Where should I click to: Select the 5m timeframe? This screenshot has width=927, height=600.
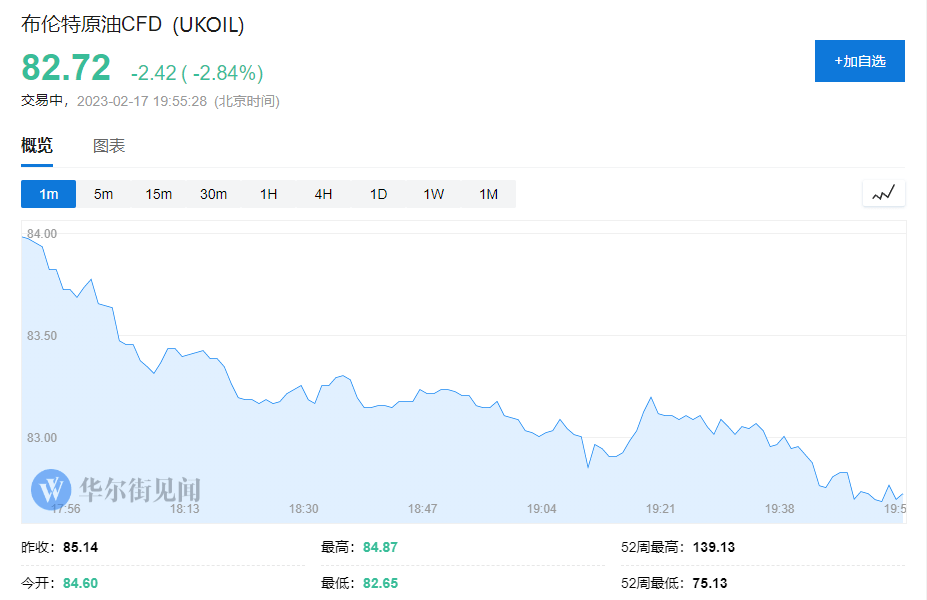[102, 194]
